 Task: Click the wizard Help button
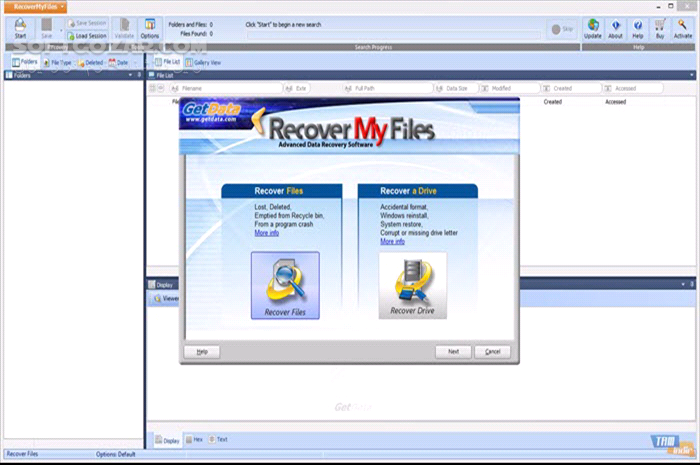[x=202, y=352]
